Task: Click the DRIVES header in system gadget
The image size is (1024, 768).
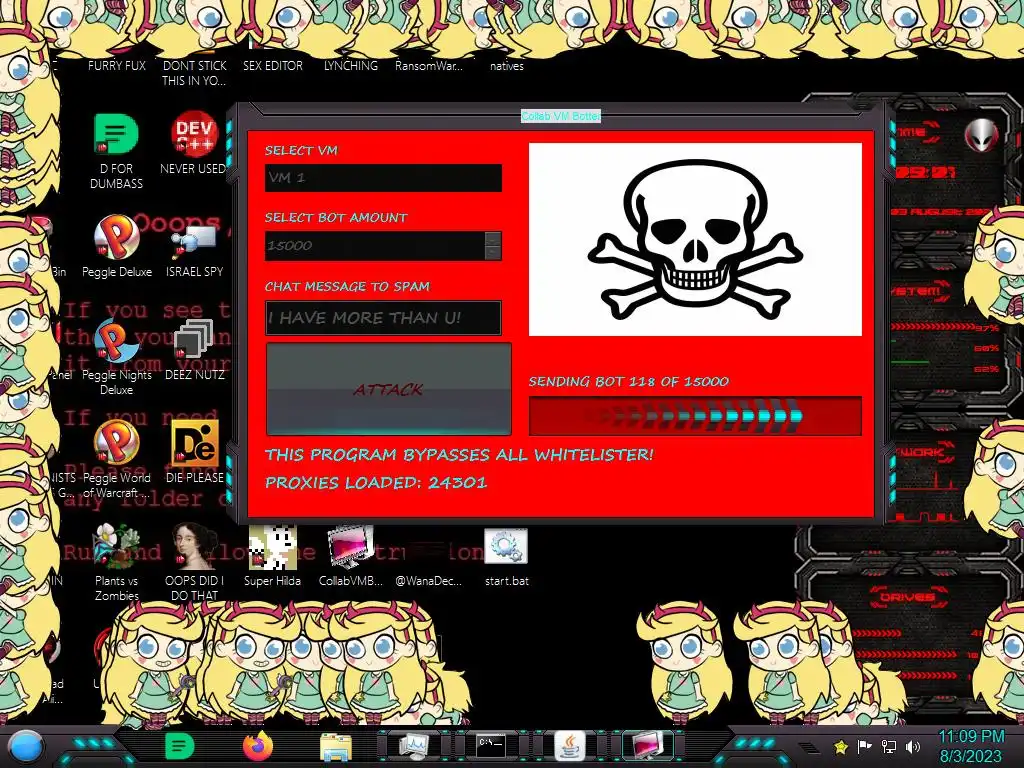Action: 906,597
